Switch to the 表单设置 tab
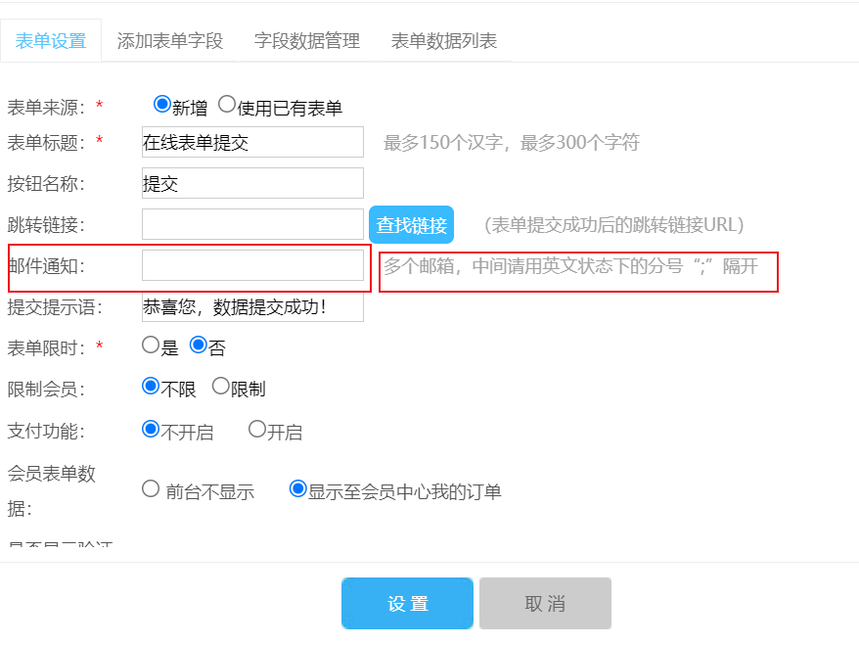 pyautogui.click(x=50, y=41)
